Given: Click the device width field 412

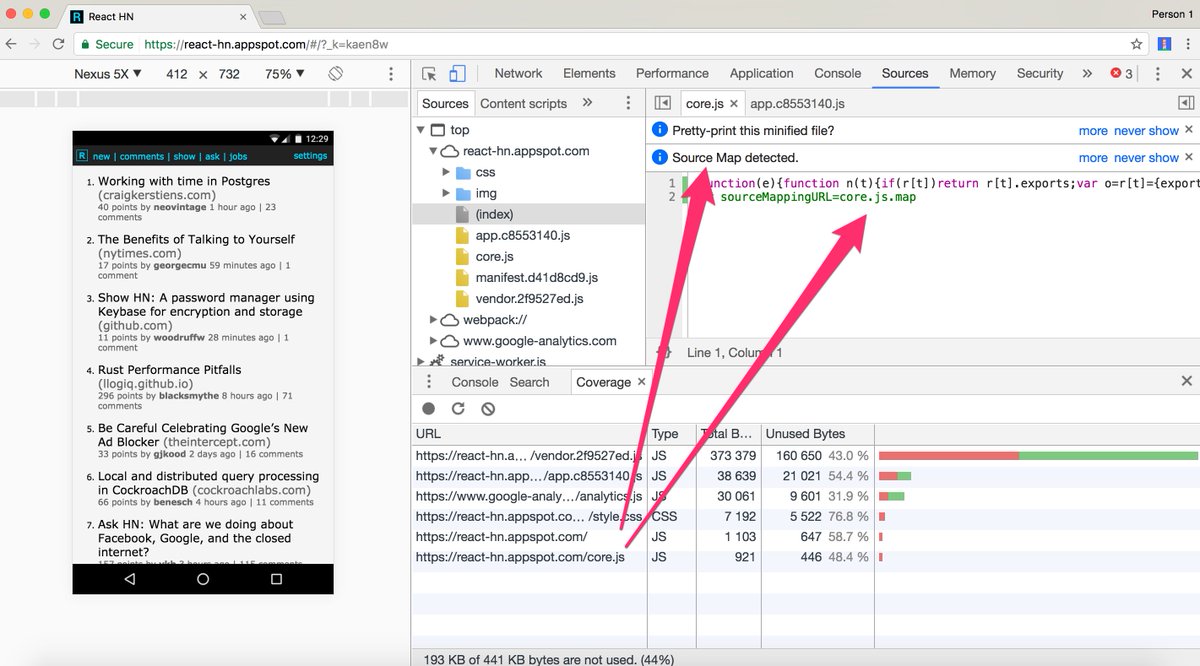Looking at the screenshot, I should pos(177,74).
